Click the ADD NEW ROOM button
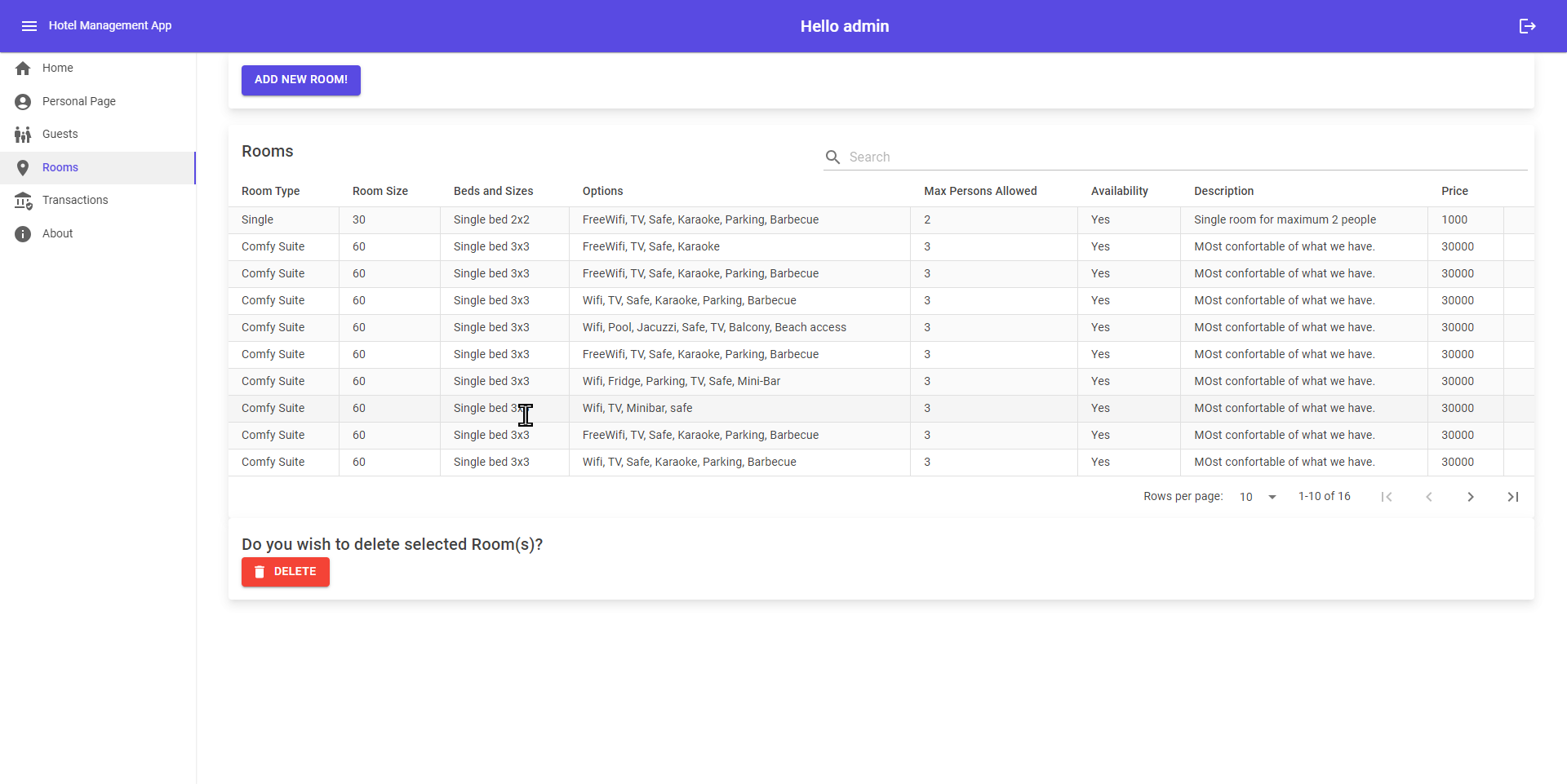Screen dimensions: 1567x784 (300, 80)
